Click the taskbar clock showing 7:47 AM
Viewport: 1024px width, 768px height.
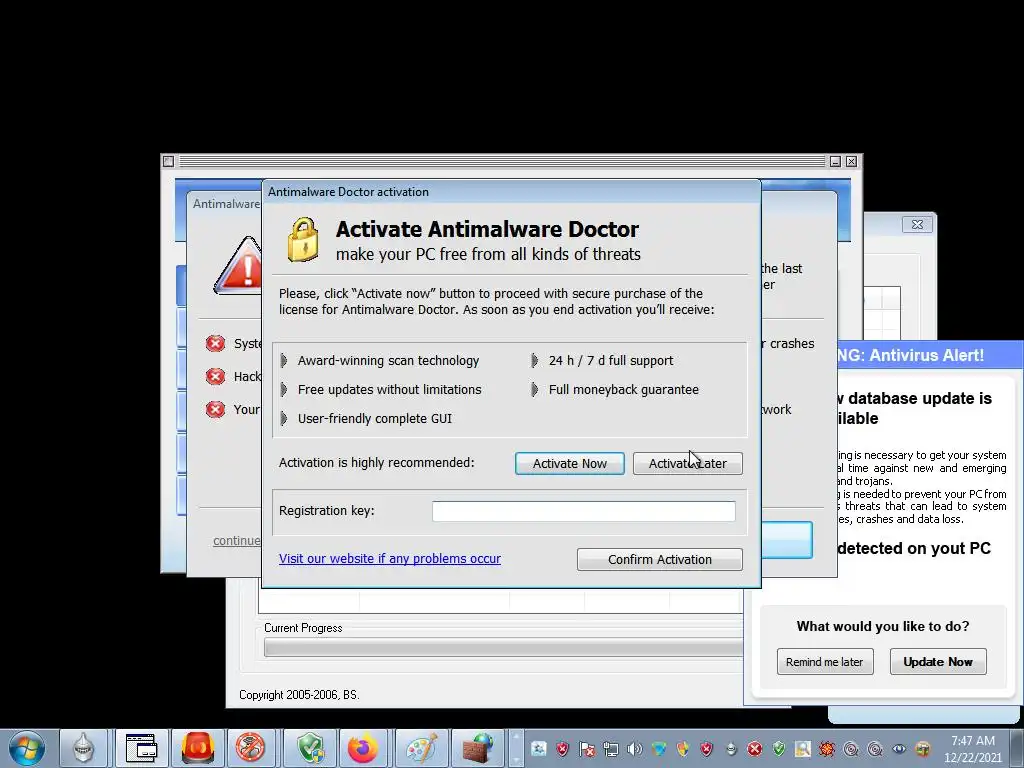(x=972, y=748)
